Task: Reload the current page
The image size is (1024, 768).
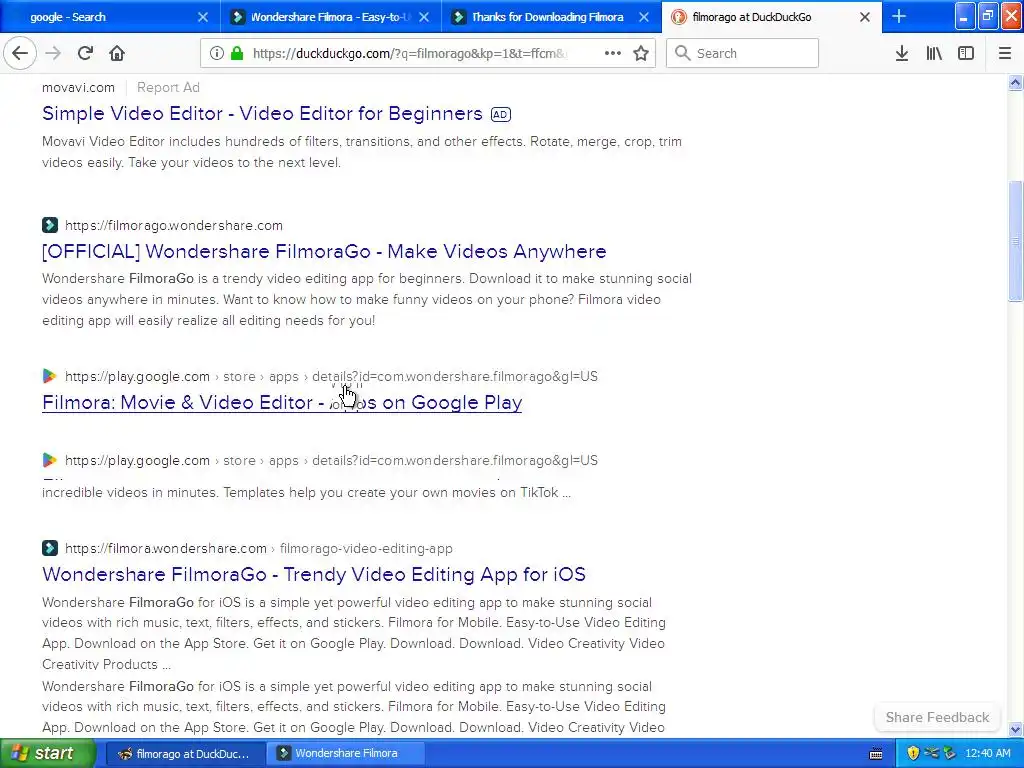Action: pyautogui.click(x=85, y=53)
